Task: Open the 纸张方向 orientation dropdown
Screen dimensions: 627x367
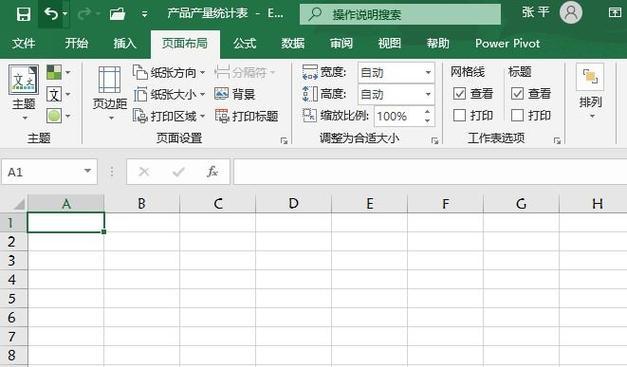Action: [169, 73]
